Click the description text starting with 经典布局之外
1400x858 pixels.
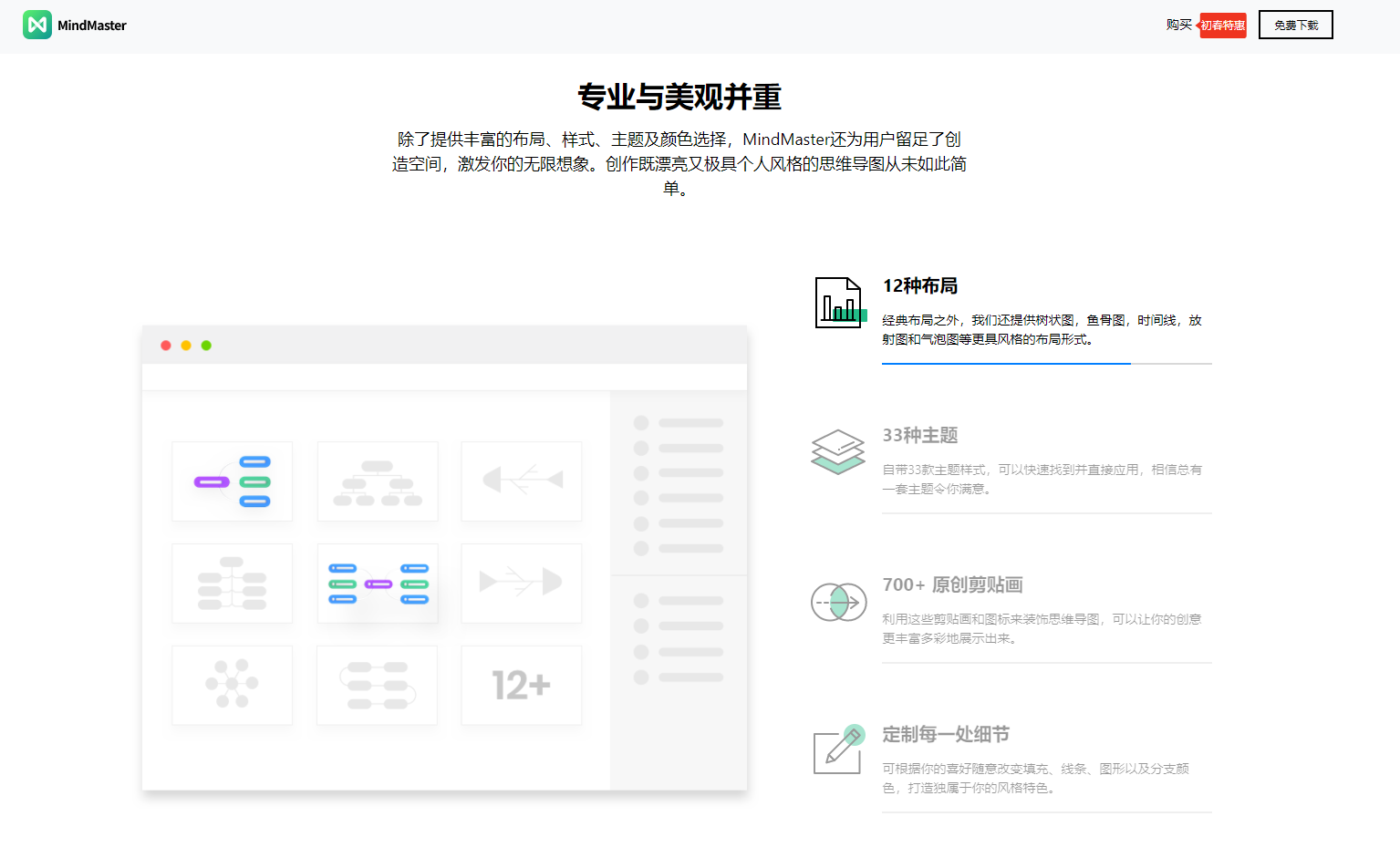pos(1042,329)
